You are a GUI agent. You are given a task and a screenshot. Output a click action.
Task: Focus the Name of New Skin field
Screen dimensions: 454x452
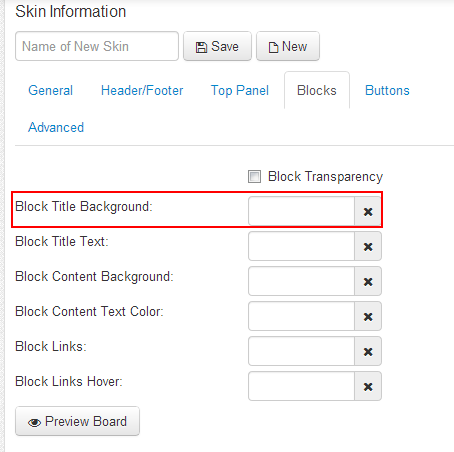tap(97, 46)
